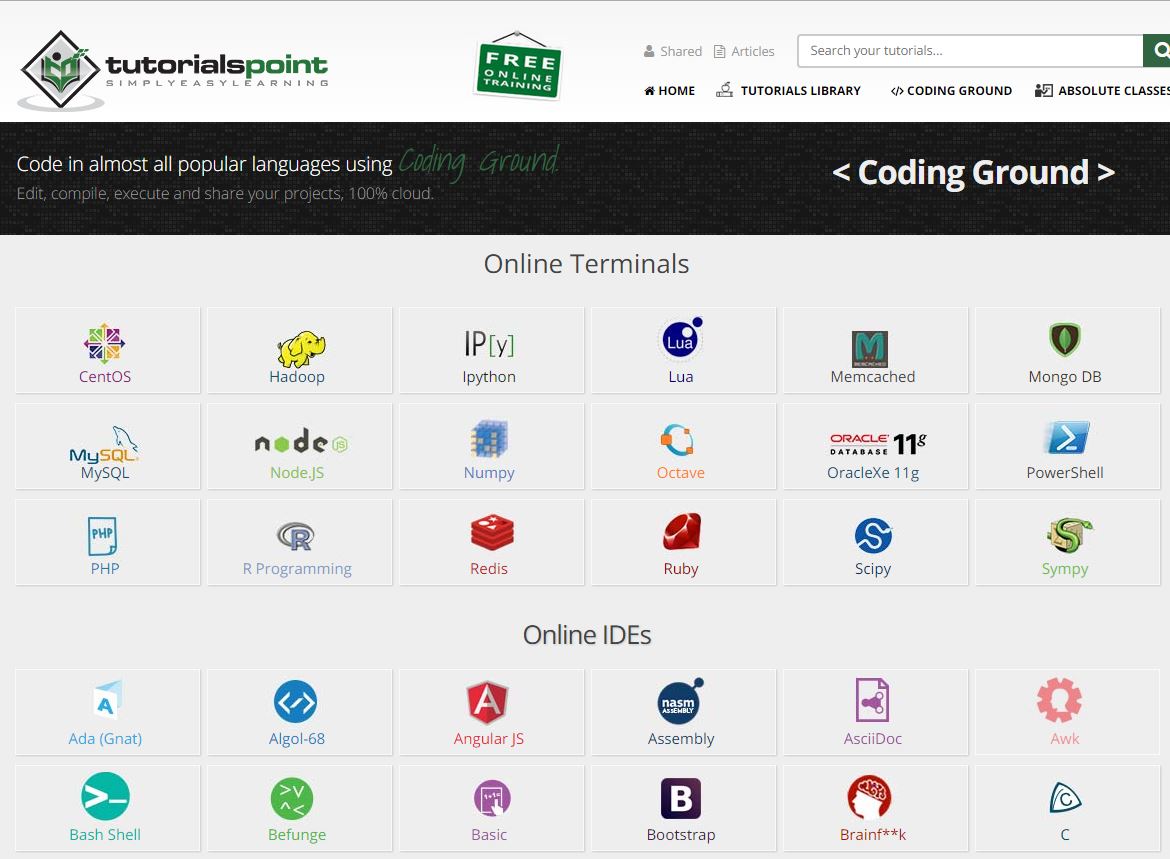Click the "Algol-68" label text
The height and width of the screenshot is (859, 1170).
pyautogui.click(x=297, y=739)
